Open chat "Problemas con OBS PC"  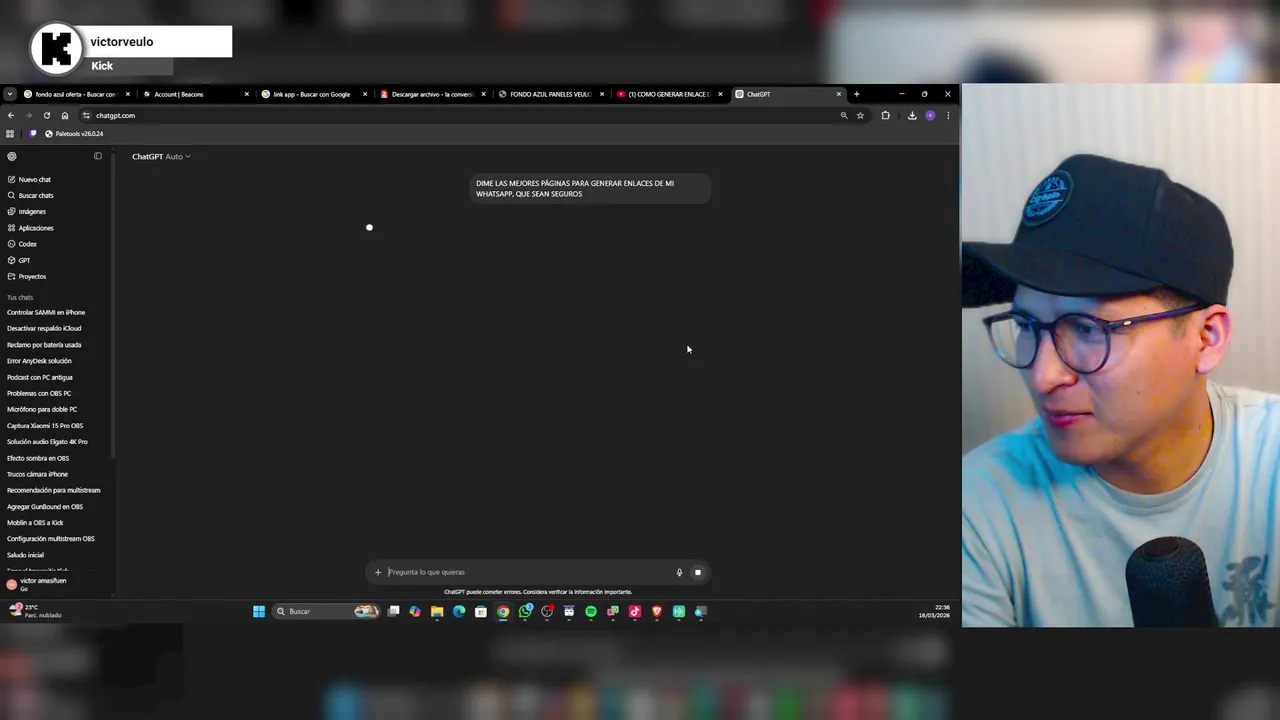[x=39, y=393]
